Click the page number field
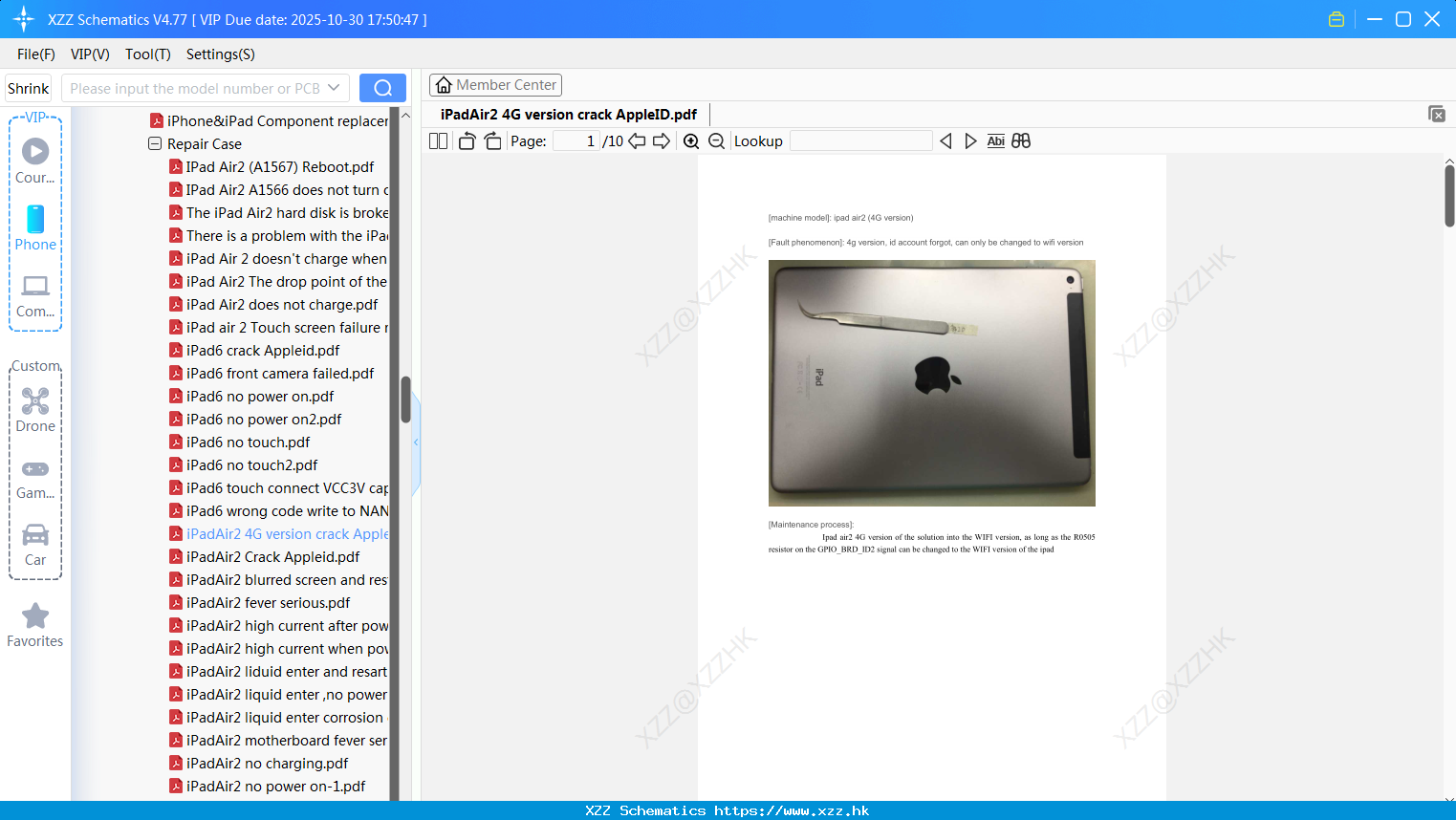The height and width of the screenshot is (820, 1456). (x=576, y=141)
